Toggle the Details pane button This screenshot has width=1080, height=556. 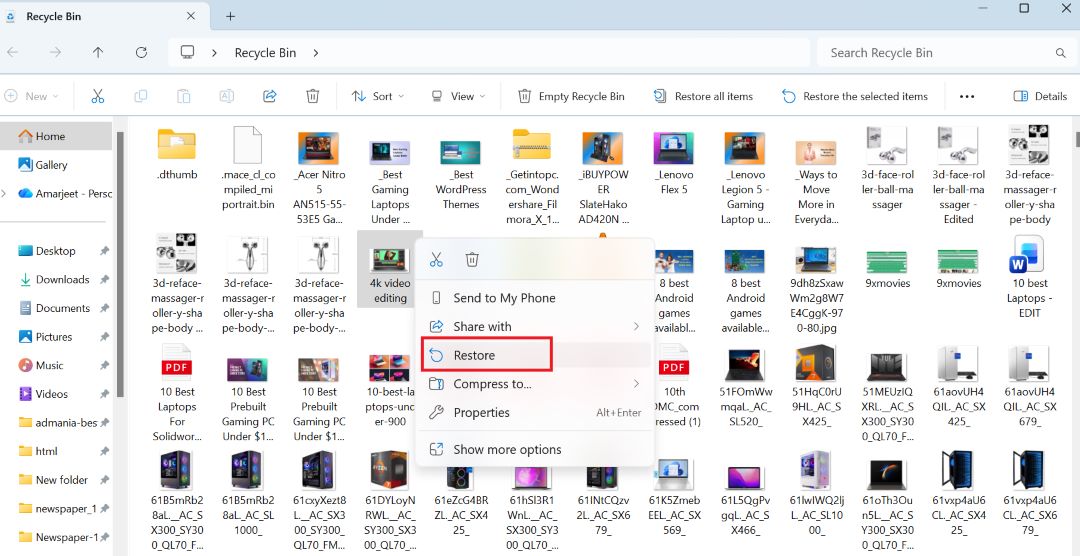tap(1040, 96)
